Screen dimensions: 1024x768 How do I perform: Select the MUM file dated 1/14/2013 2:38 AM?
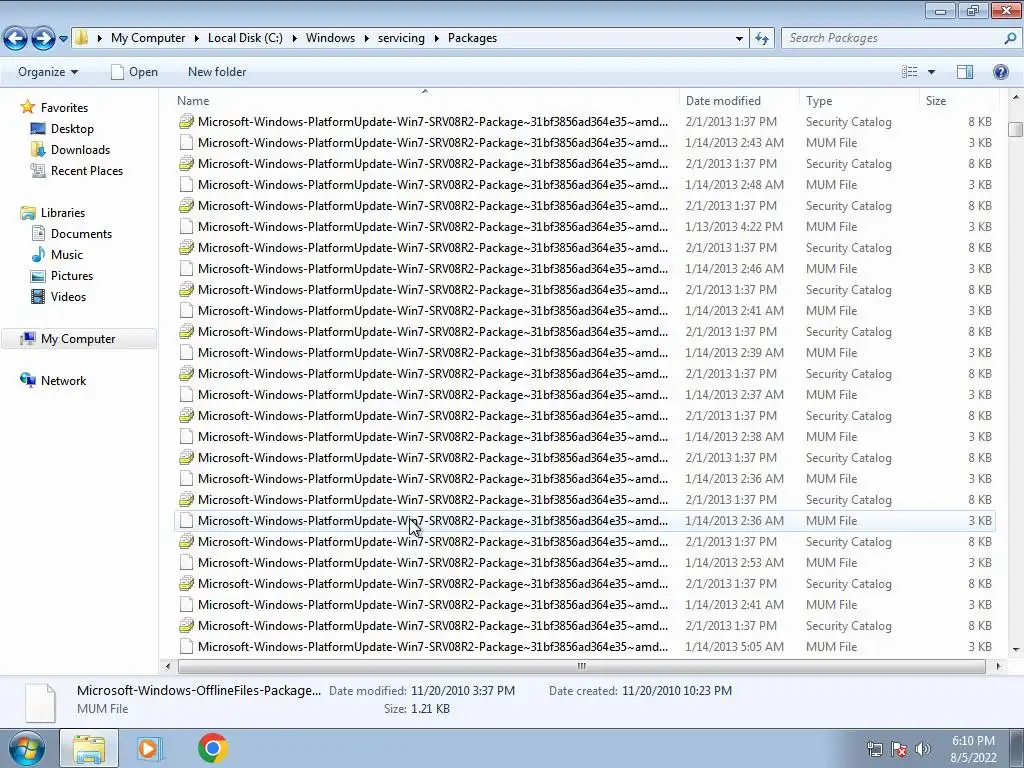tap(584, 437)
